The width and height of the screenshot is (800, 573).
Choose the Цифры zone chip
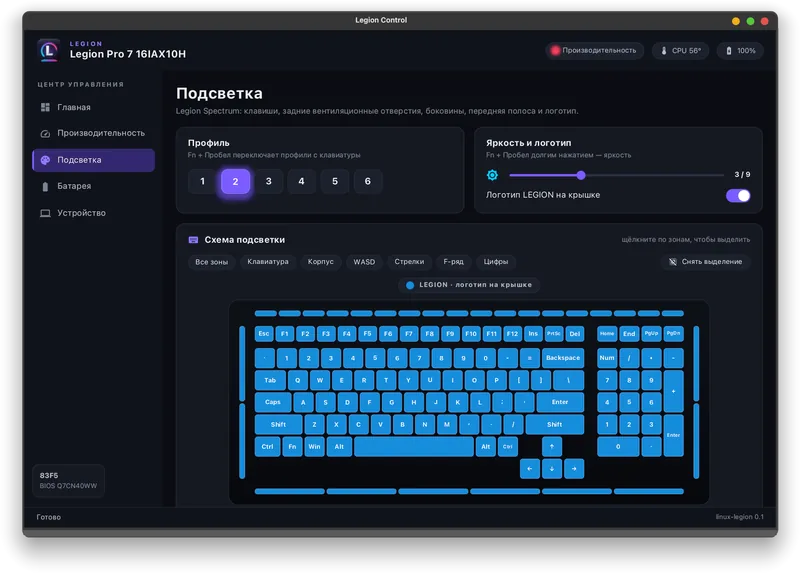coord(496,262)
